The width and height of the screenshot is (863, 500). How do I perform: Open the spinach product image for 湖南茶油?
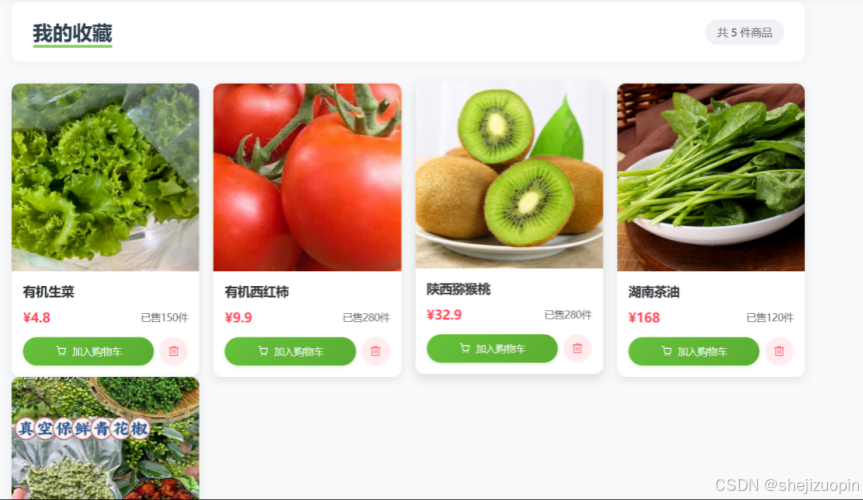[711, 177]
